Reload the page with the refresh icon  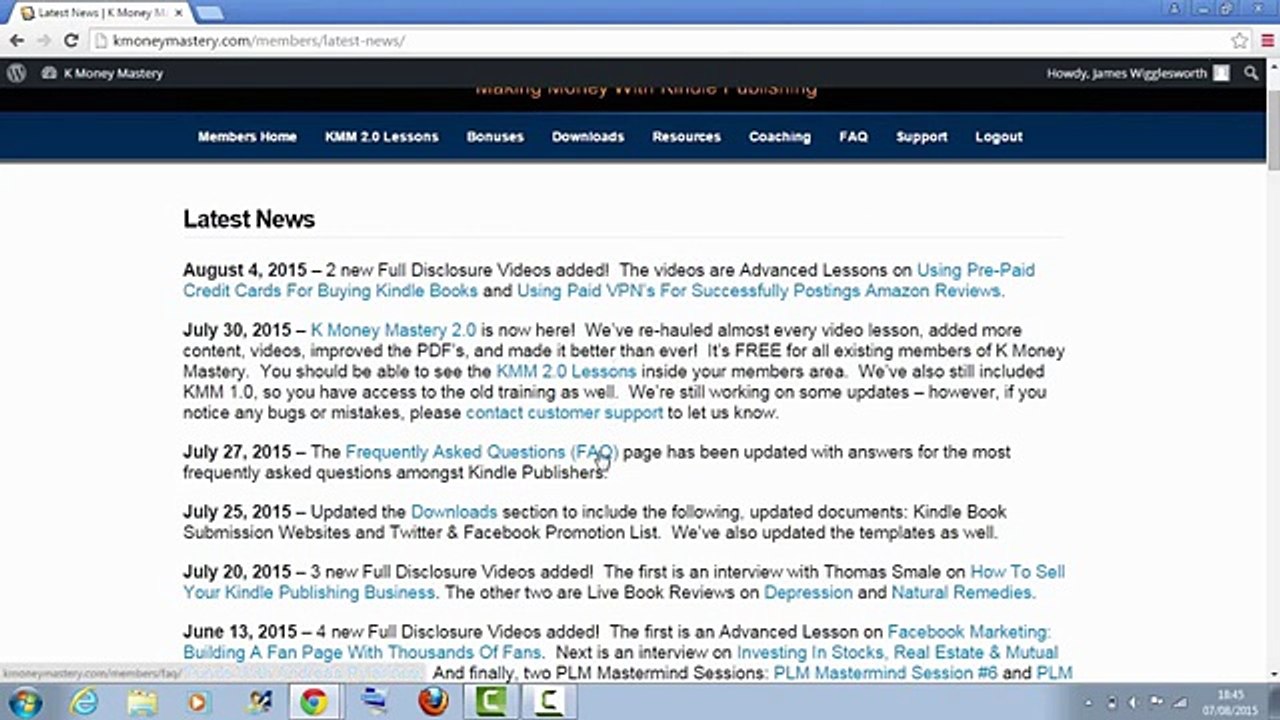(70, 41)
